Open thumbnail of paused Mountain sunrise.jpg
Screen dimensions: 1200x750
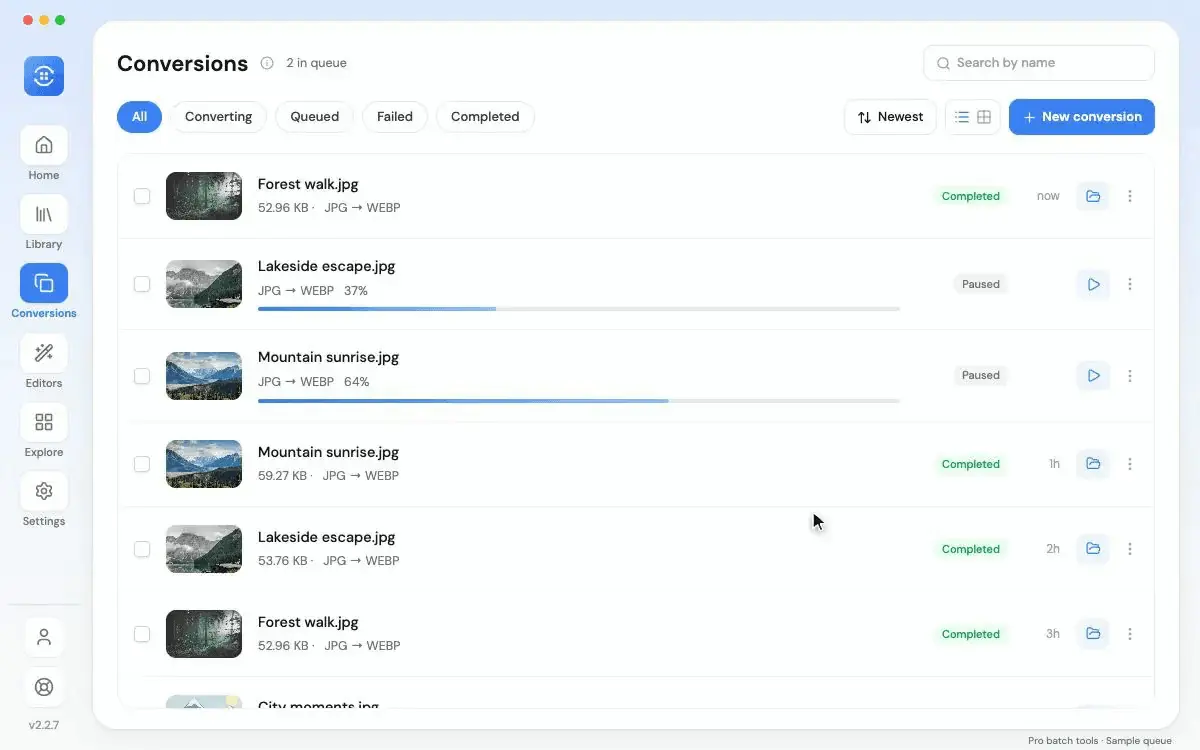204,376
